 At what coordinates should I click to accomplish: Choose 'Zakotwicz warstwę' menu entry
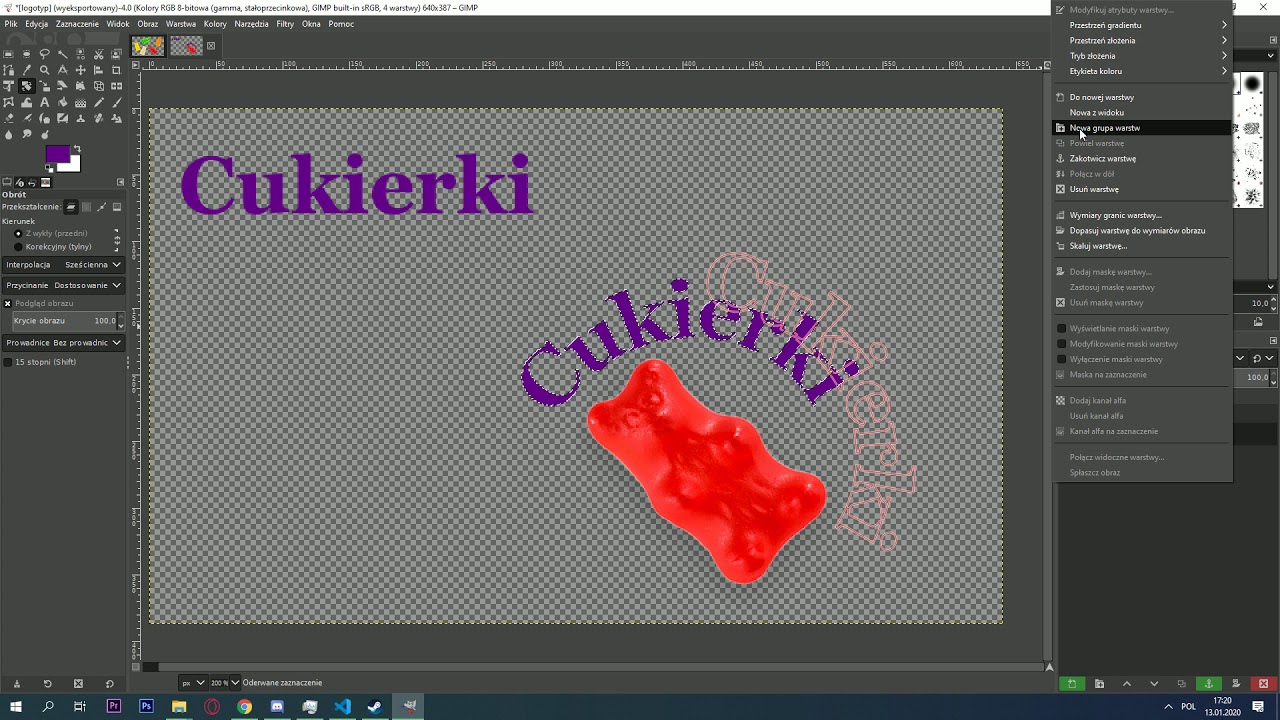(x=1142, y=158)
